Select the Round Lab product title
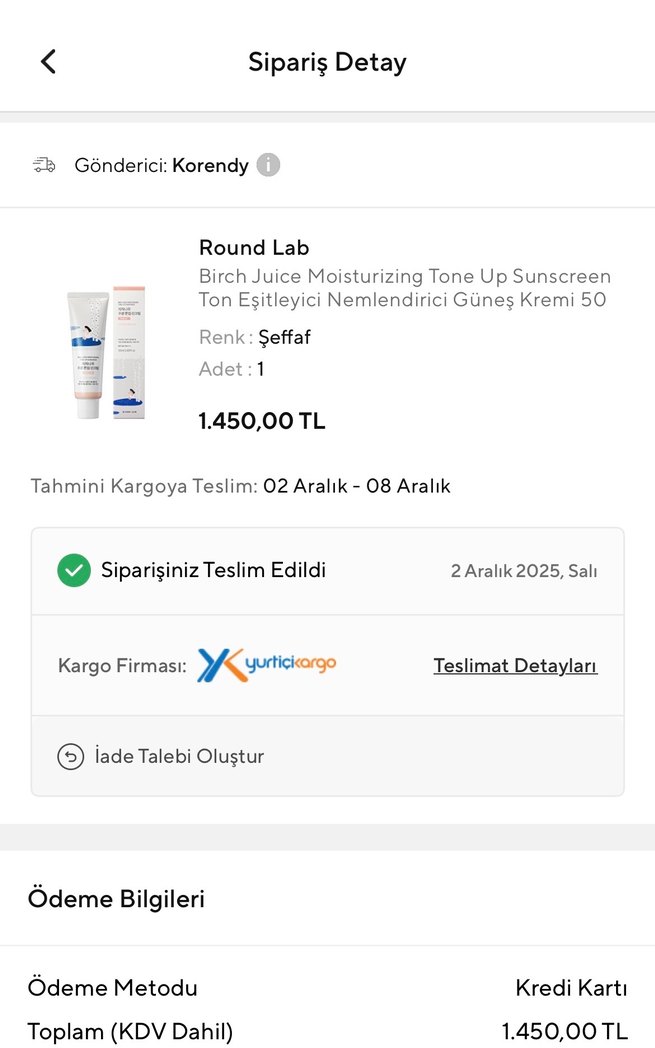This screenshot has height=1048, width=655. pos(253,247)
